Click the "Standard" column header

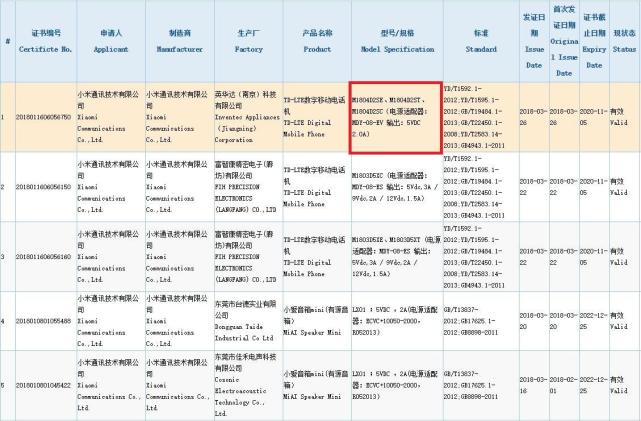481,41
